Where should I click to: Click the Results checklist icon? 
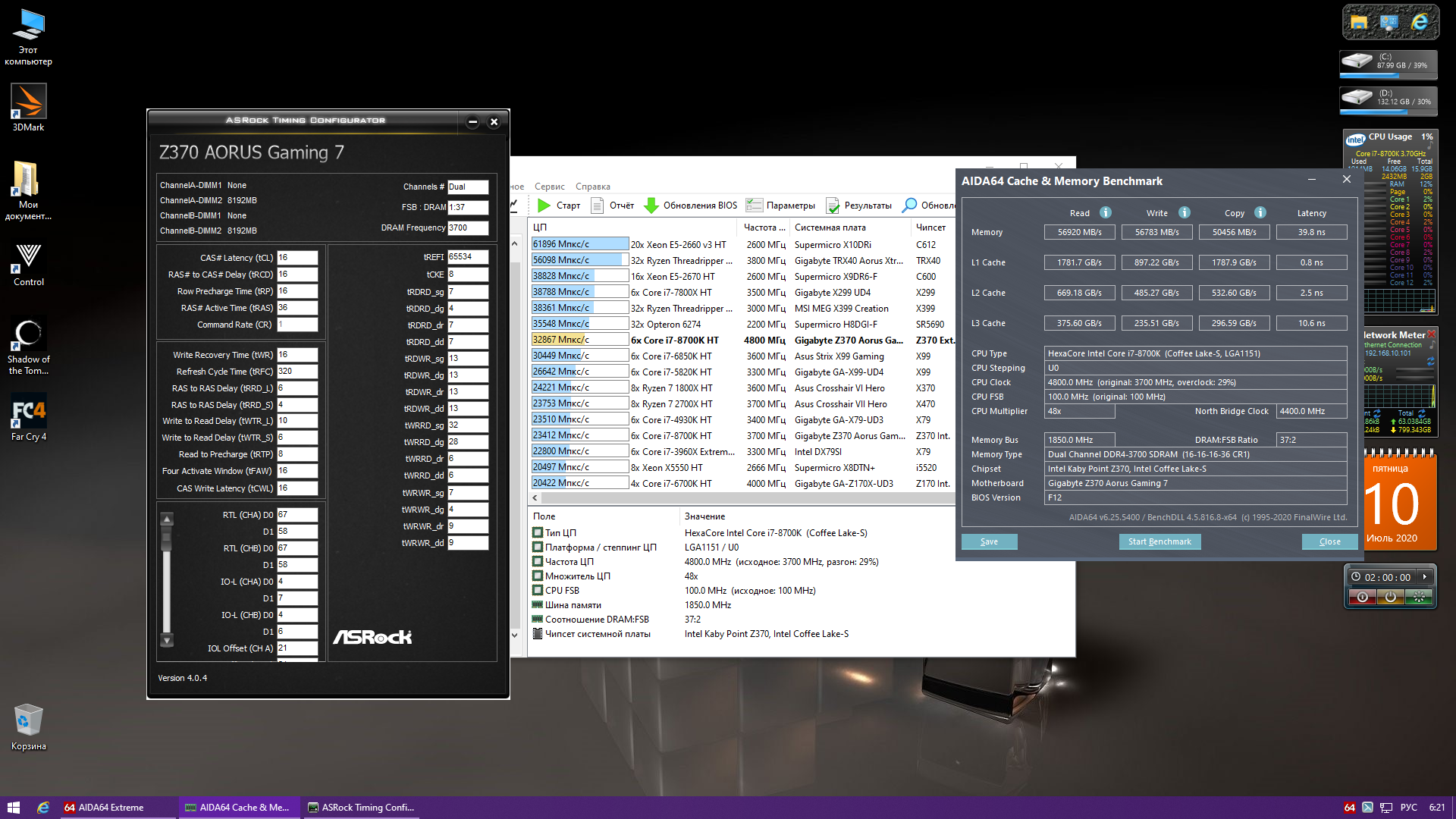point(833,206)
